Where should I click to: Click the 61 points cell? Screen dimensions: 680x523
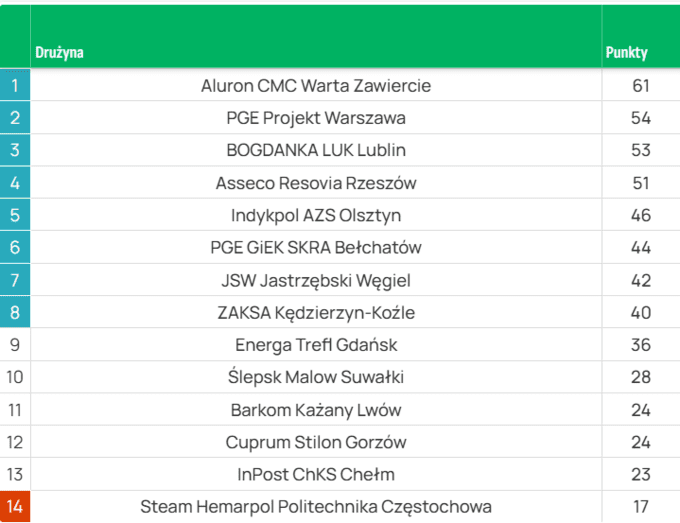point(641,86)
